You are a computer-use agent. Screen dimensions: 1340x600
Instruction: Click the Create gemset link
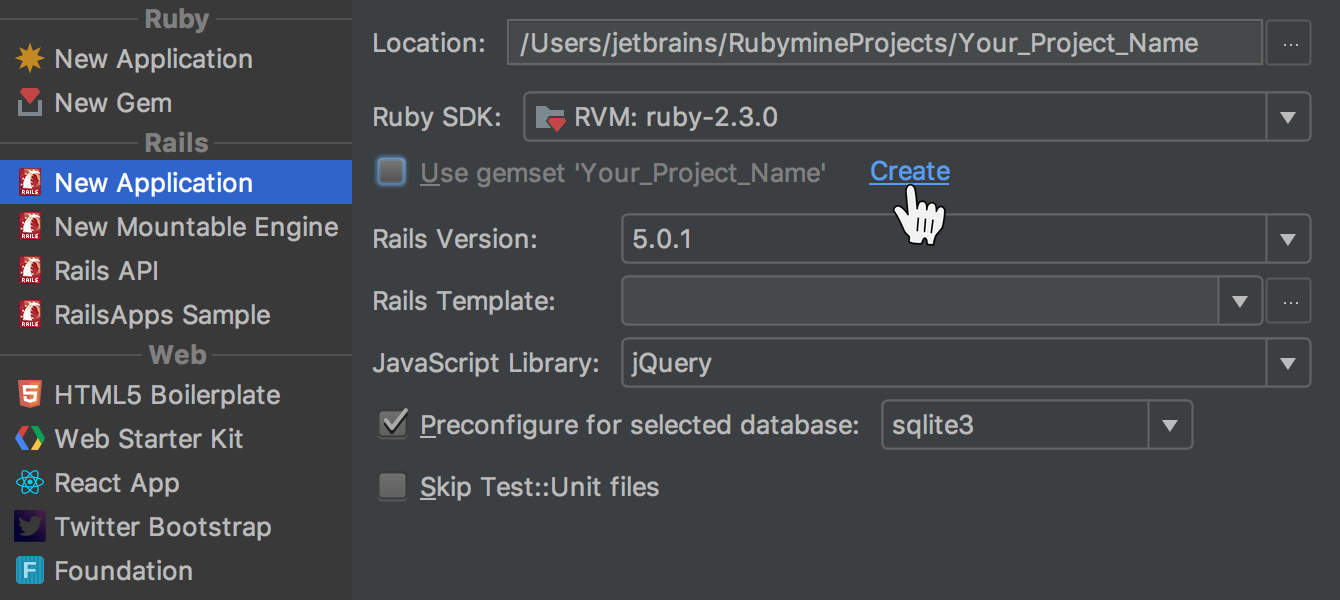pos(910,172)
